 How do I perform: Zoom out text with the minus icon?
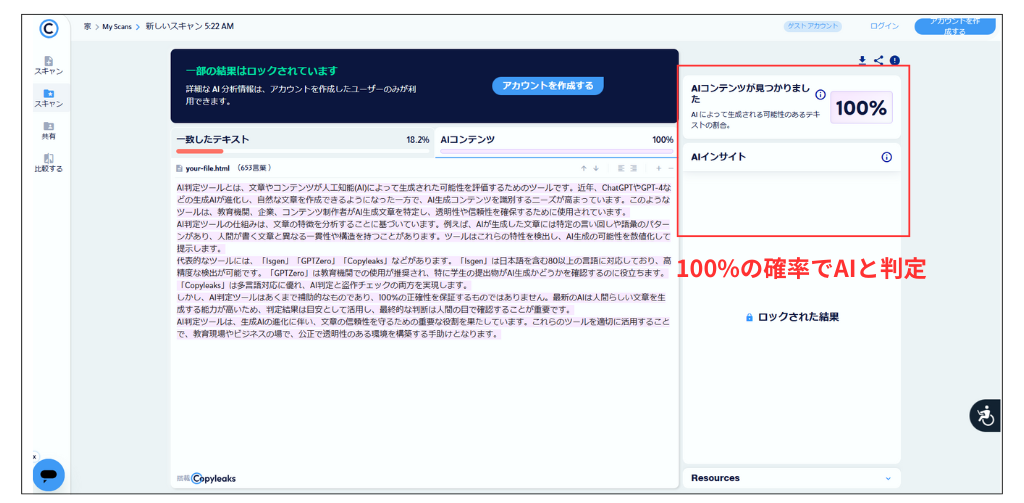tap(670, 168)
